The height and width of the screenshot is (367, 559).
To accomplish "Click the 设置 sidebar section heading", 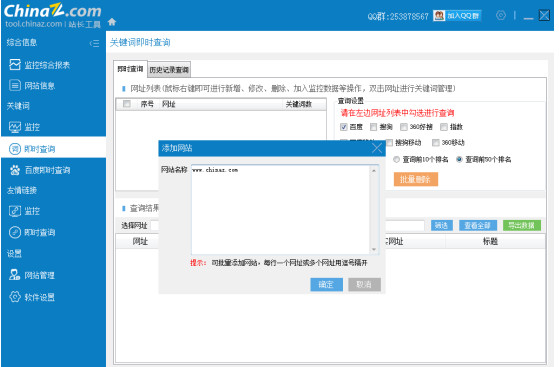I will [x=14, y=254].
